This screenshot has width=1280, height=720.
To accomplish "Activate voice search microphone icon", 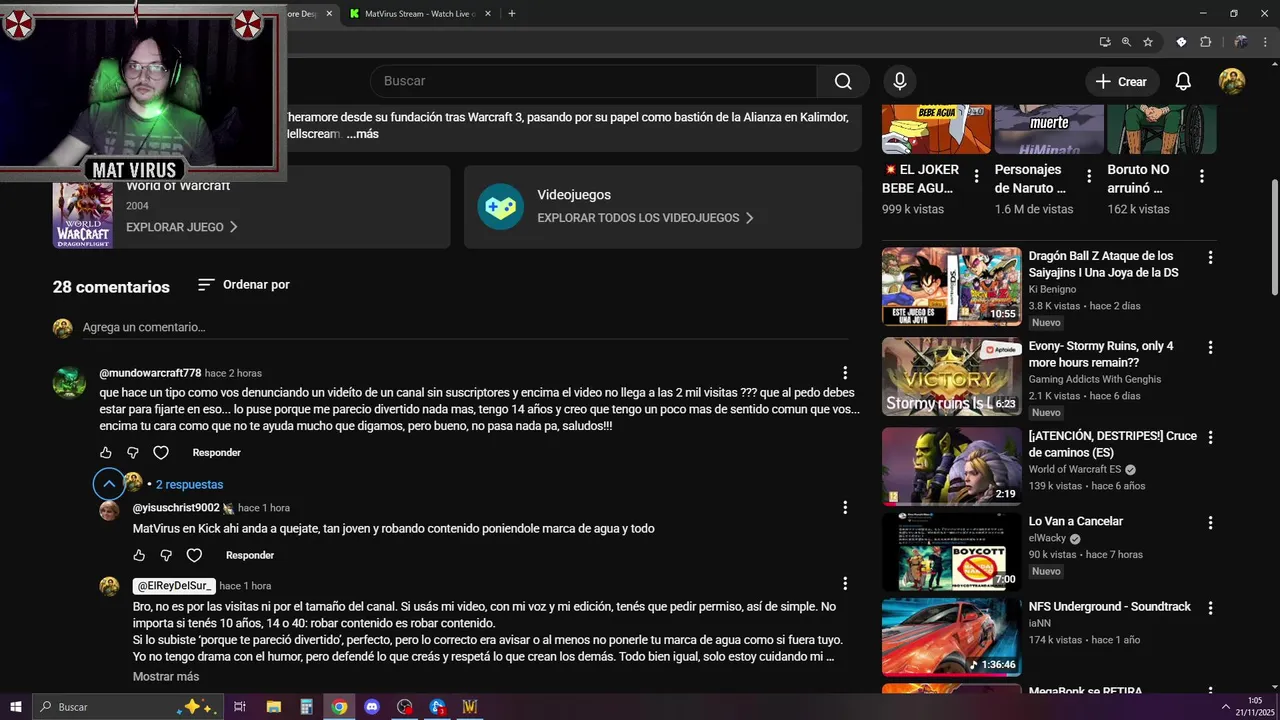I will 900,81.
